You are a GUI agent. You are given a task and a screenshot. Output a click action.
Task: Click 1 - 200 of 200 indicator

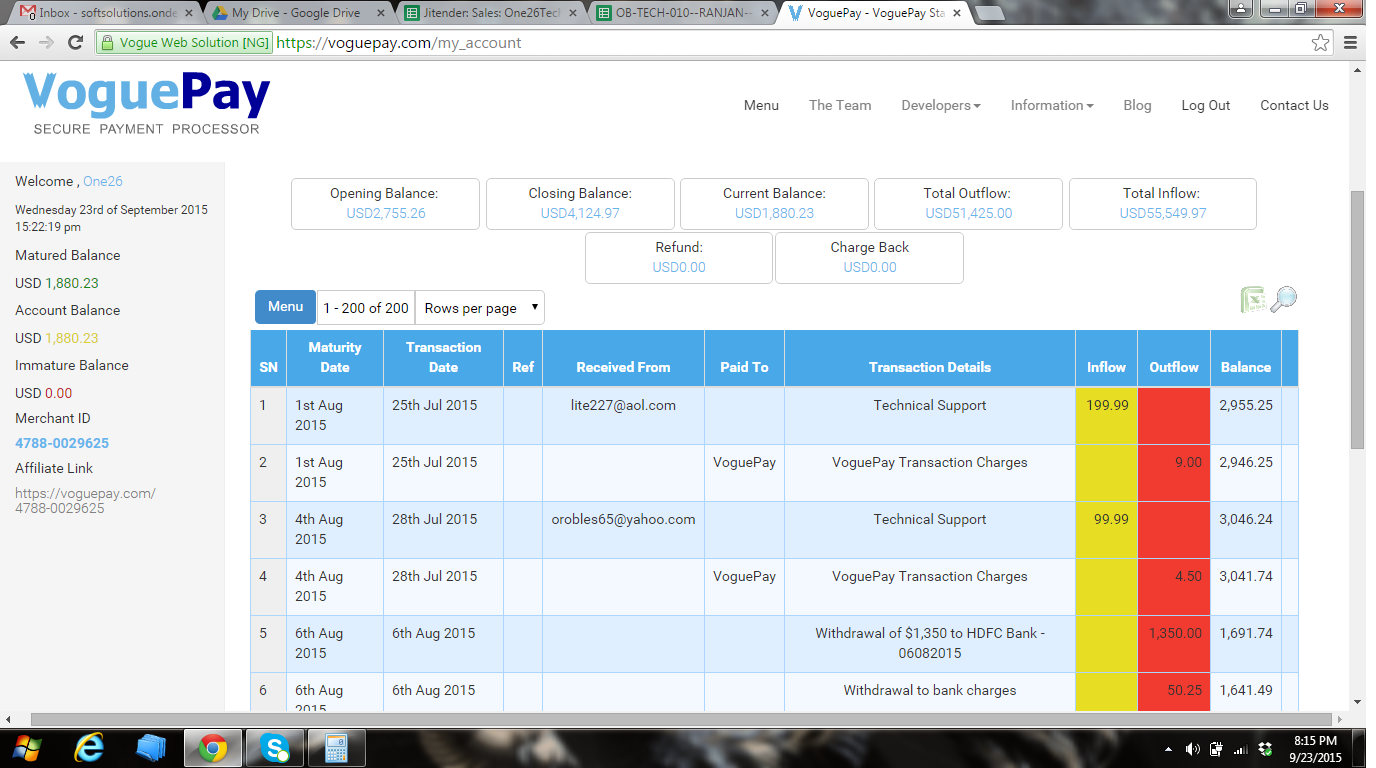pos(366,308)
